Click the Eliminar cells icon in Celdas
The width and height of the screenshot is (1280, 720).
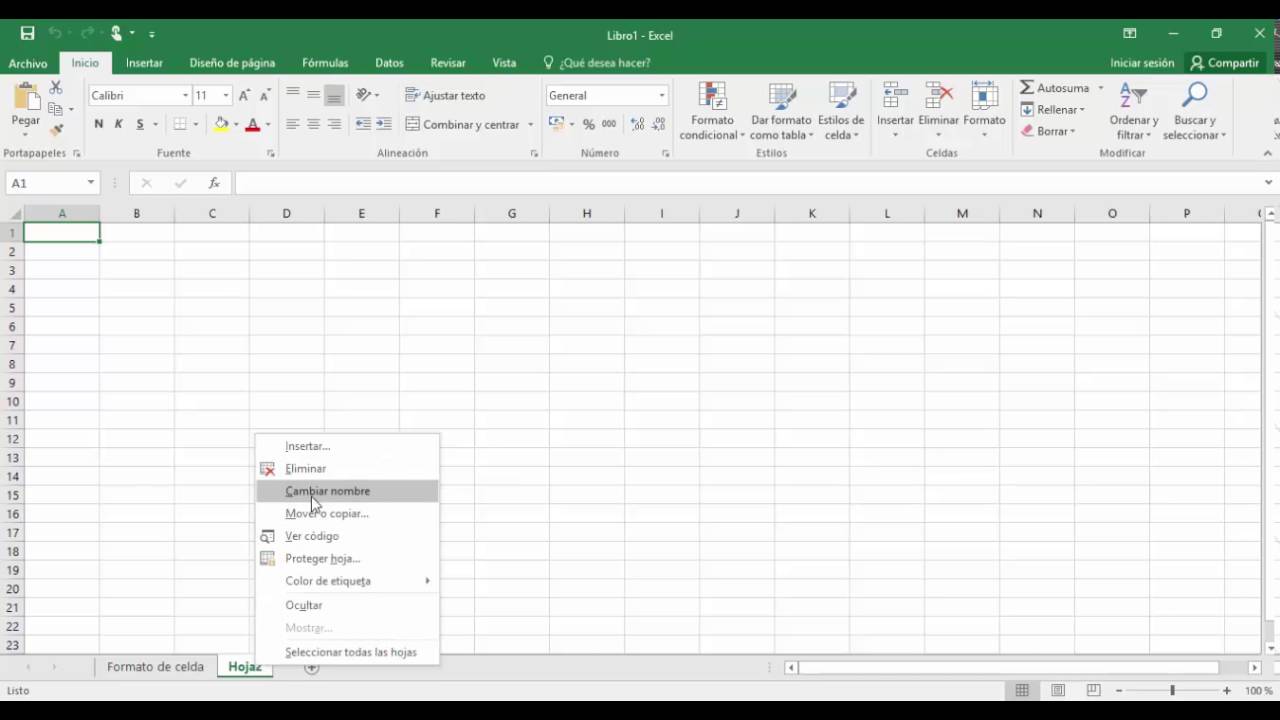[x=938, y=97]
